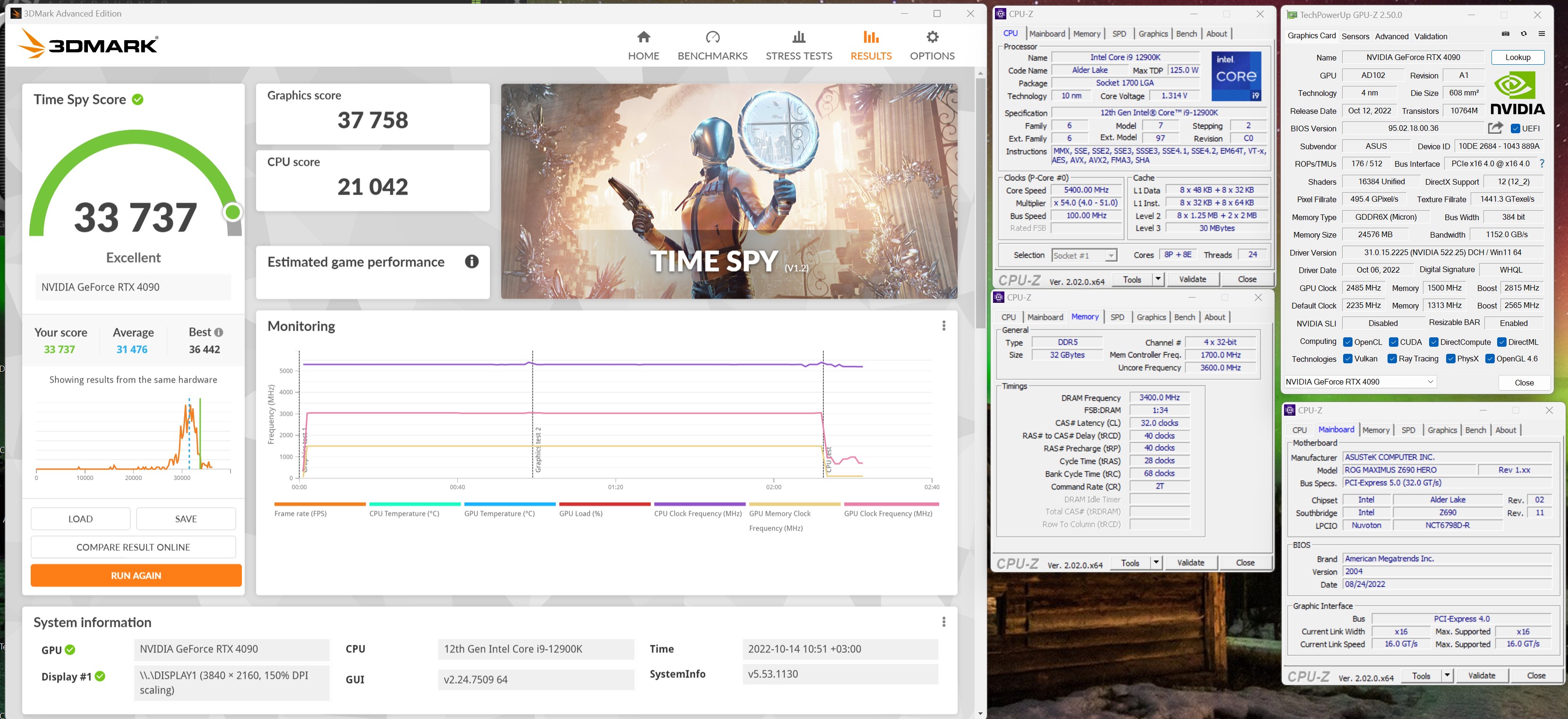
Task: Toggle the Vulkan checkbox
Action: pos(1348,359)
